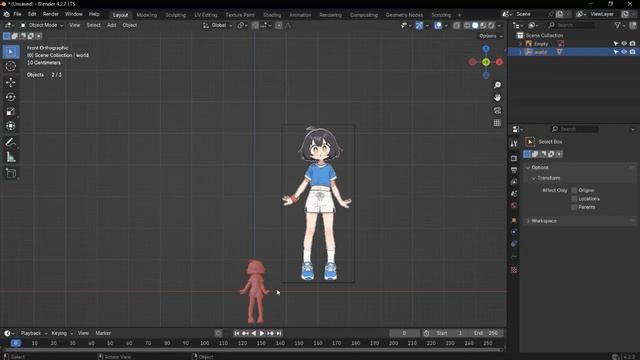Open the Edit menu
This screenshot has width=640, height=360.
click(x=32, y=14)
